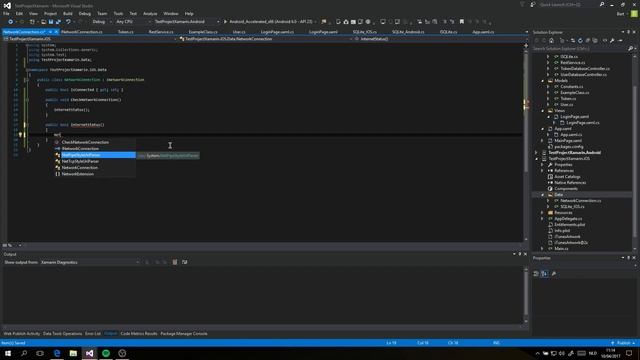Switch to the RestService.cs tab
This screenshot has height=360, width=640.
click(161, 32)
